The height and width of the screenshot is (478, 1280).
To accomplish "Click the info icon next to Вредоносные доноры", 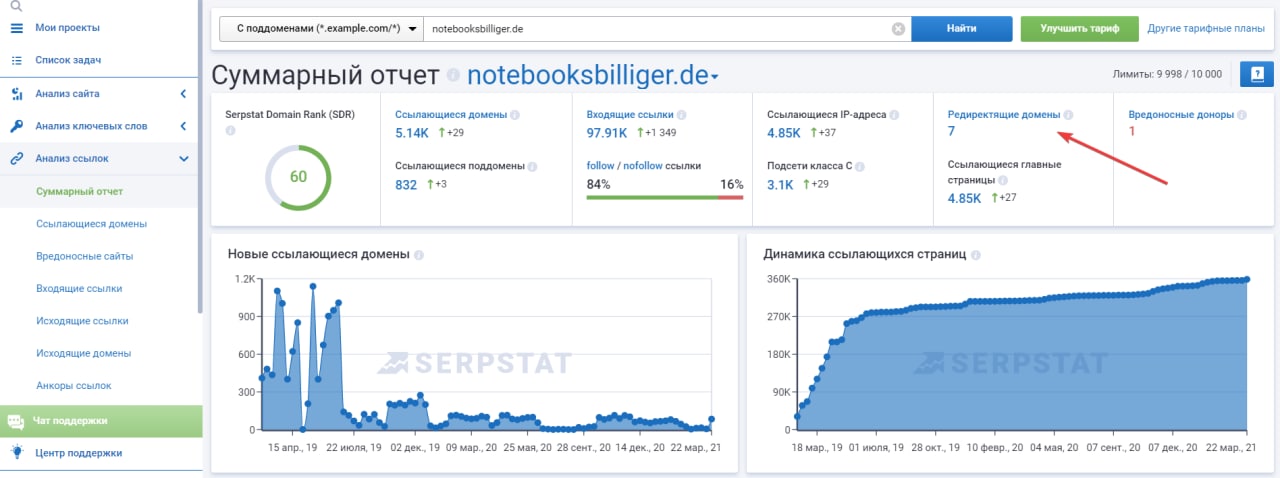I will click(1242, 115).
